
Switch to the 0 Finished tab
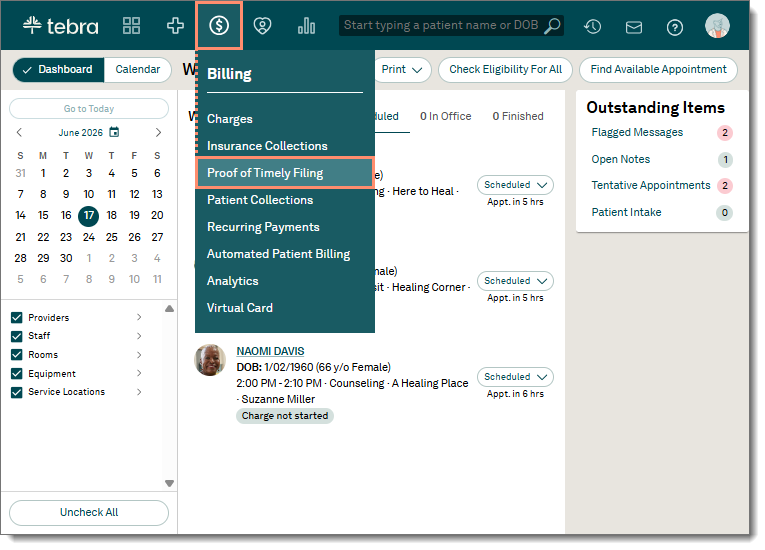tap(518, 117)
